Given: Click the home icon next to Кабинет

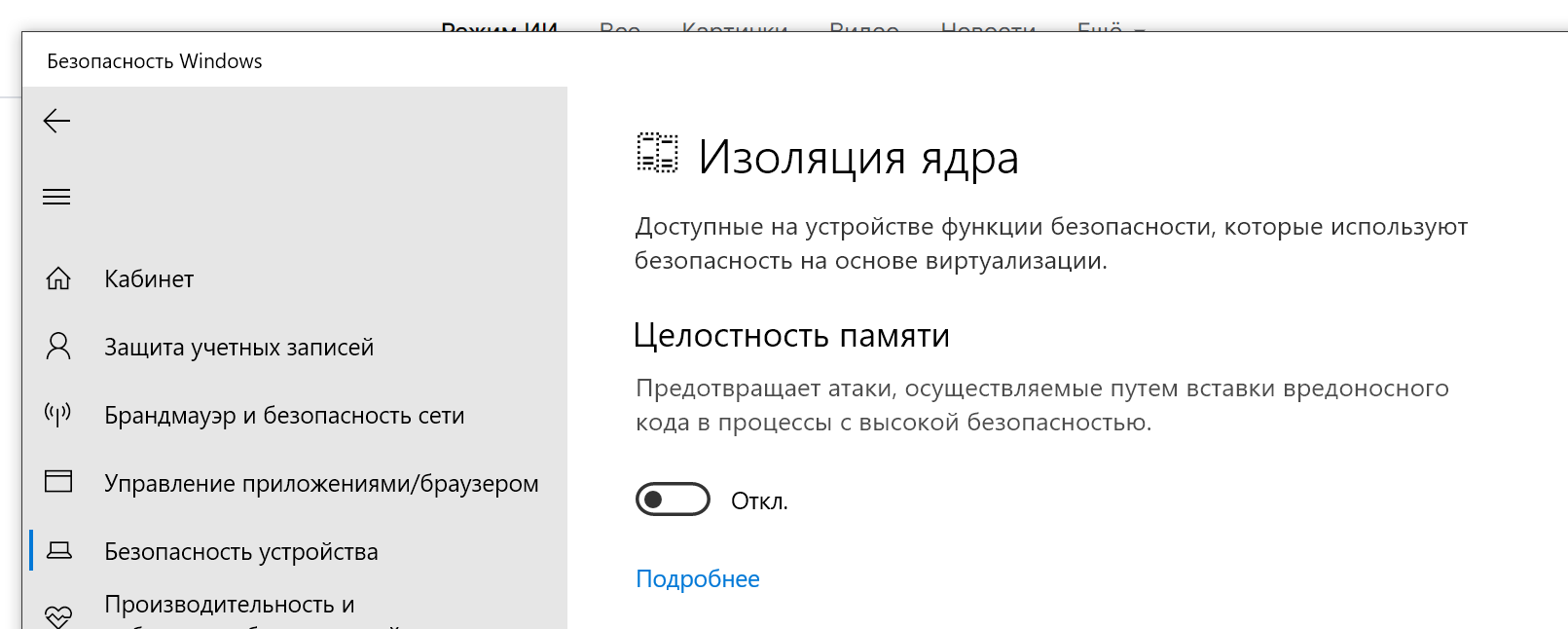Looking at the screenshot, I should pos(58,278).
